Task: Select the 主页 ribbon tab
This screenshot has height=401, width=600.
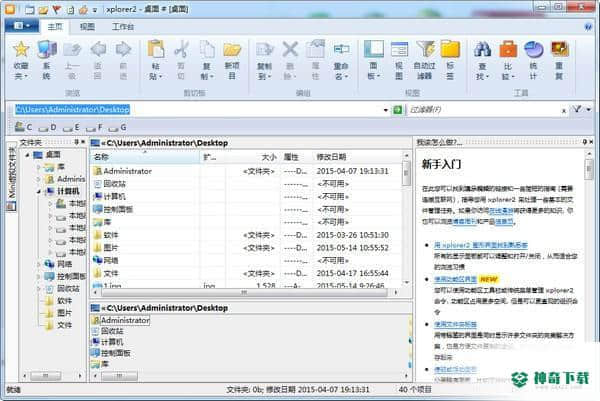Action: (55, 27)
